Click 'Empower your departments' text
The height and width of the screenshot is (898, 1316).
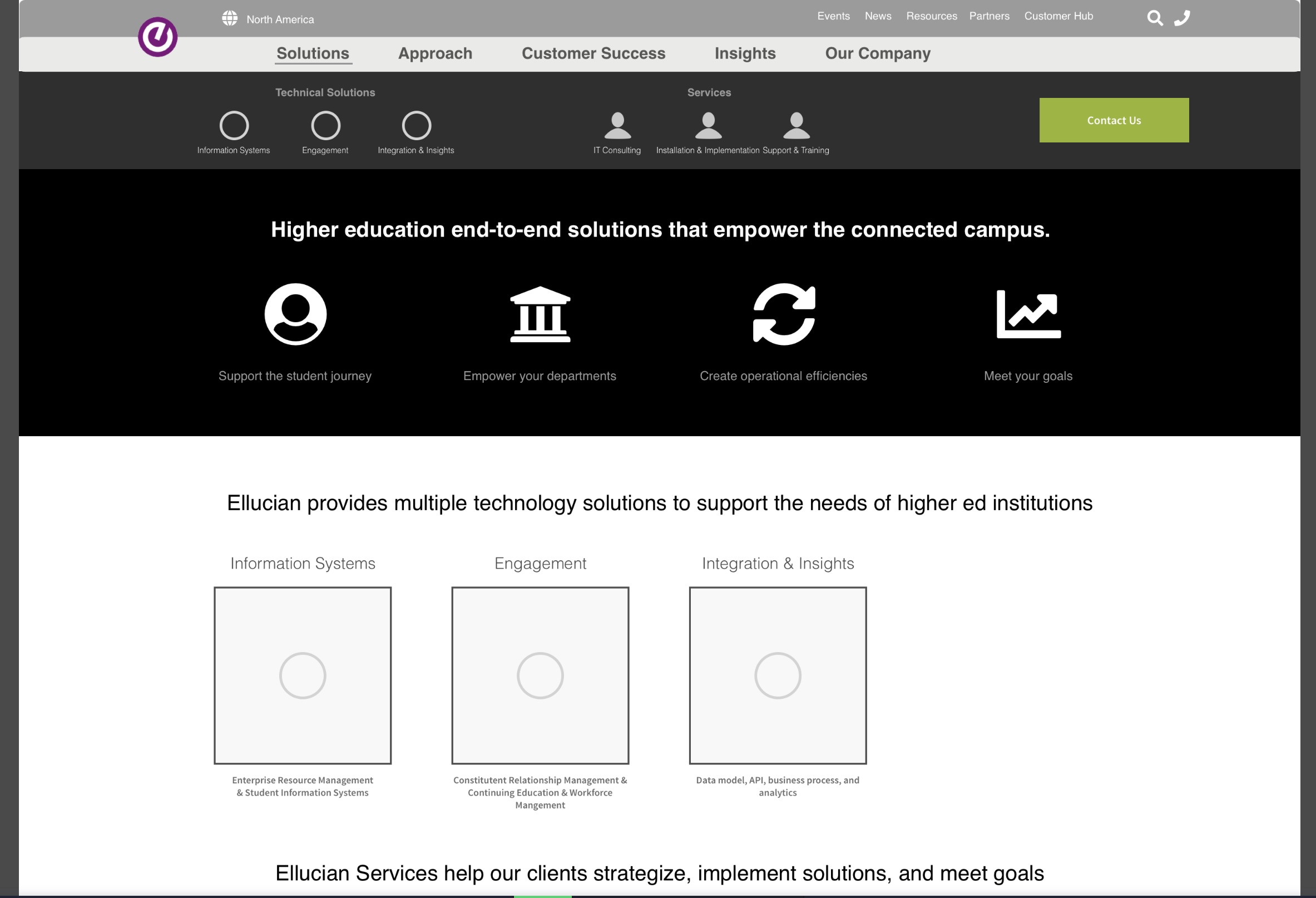[x=540, y=376]
